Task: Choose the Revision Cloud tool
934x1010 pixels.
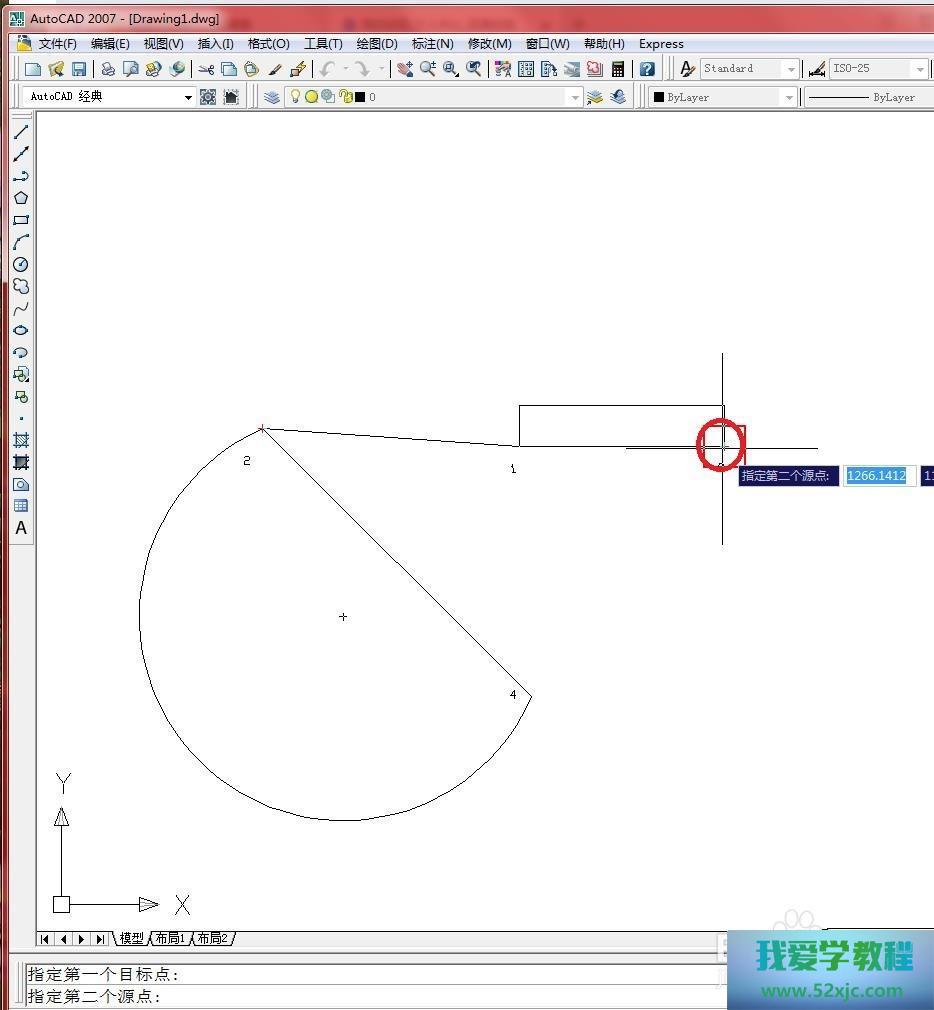Action: [x=21, y=286]
